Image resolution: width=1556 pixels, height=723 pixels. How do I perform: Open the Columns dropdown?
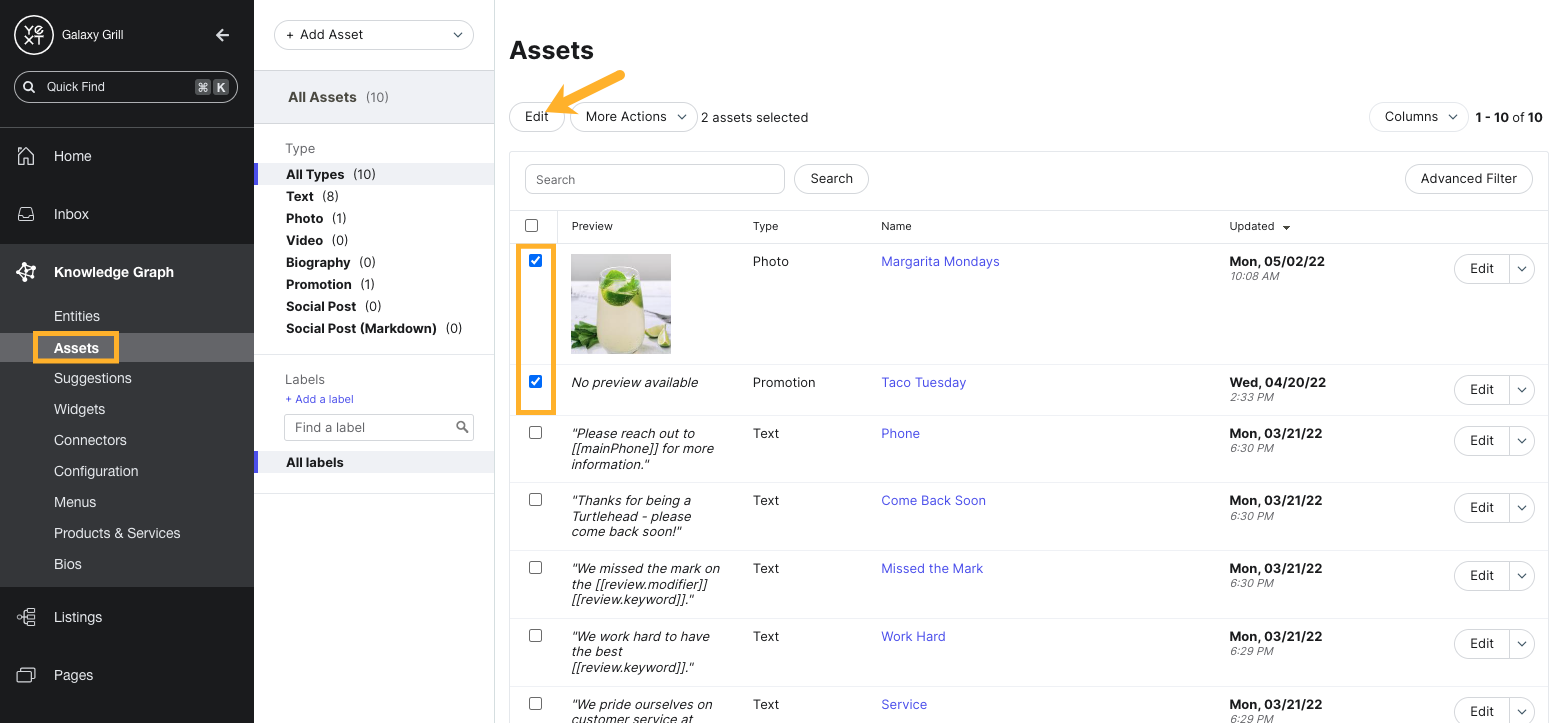(1418, 116)
